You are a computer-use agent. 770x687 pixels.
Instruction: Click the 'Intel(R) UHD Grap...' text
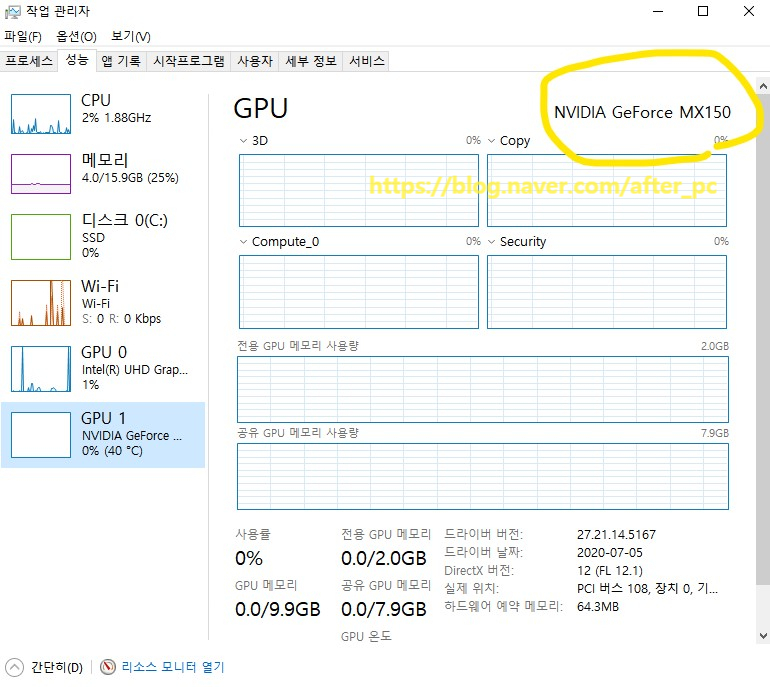tap(135, 370)
